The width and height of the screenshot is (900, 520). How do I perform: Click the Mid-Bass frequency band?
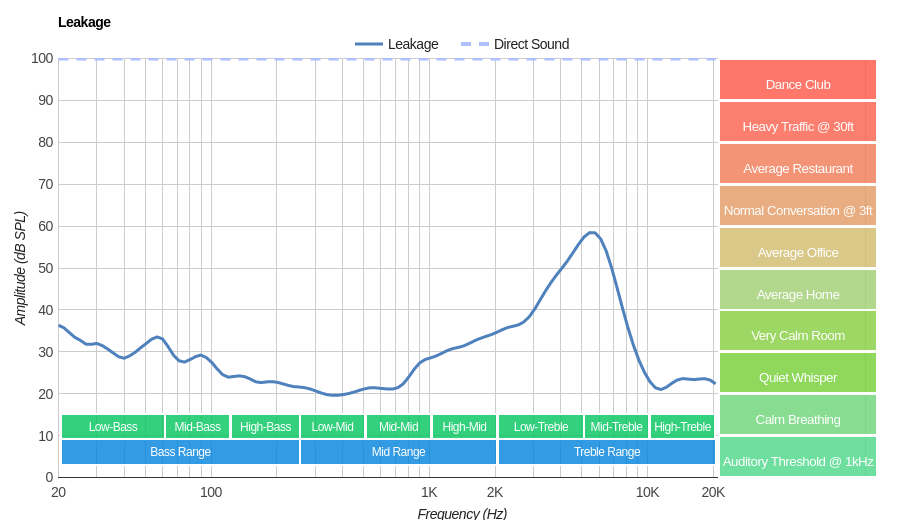tap(197, 427)
